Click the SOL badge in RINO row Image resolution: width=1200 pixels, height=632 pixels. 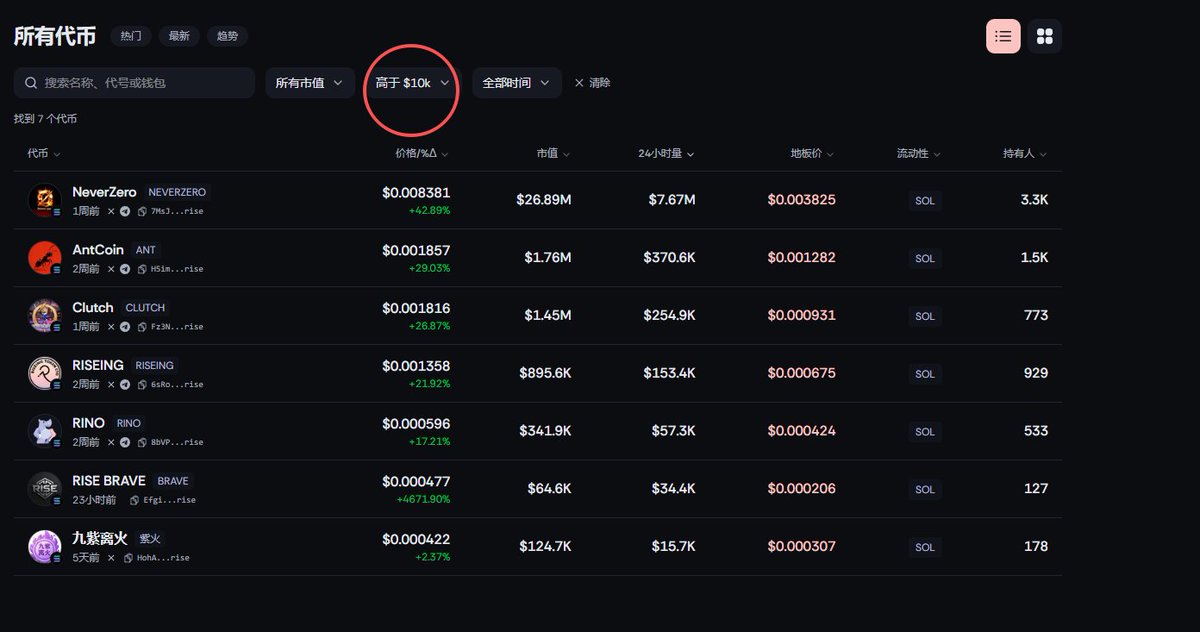pos(925,432)
